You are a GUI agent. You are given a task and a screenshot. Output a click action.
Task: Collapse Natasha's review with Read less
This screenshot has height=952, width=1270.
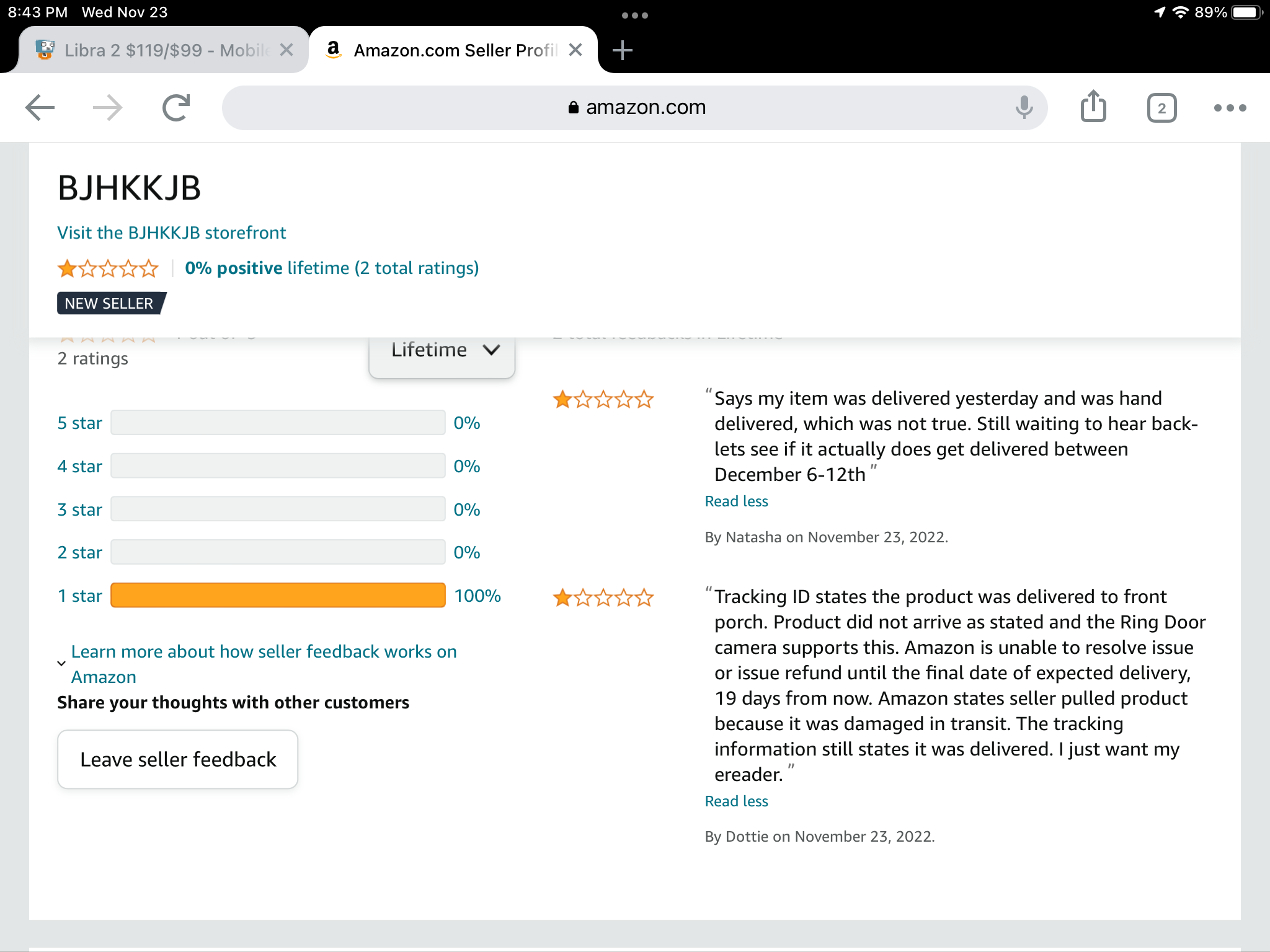tap(736, 501)
